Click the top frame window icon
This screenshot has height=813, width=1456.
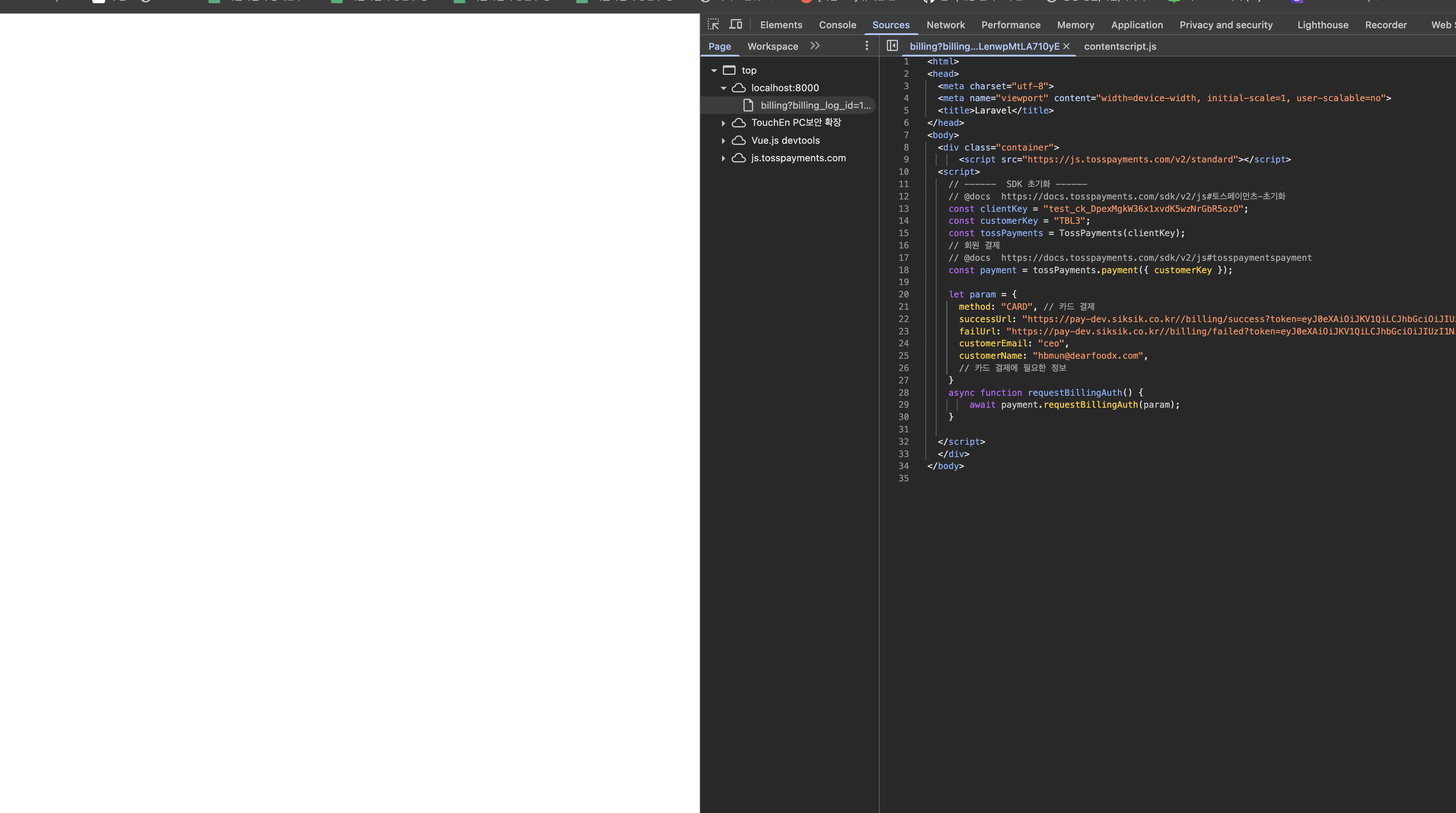pos(729,70)
